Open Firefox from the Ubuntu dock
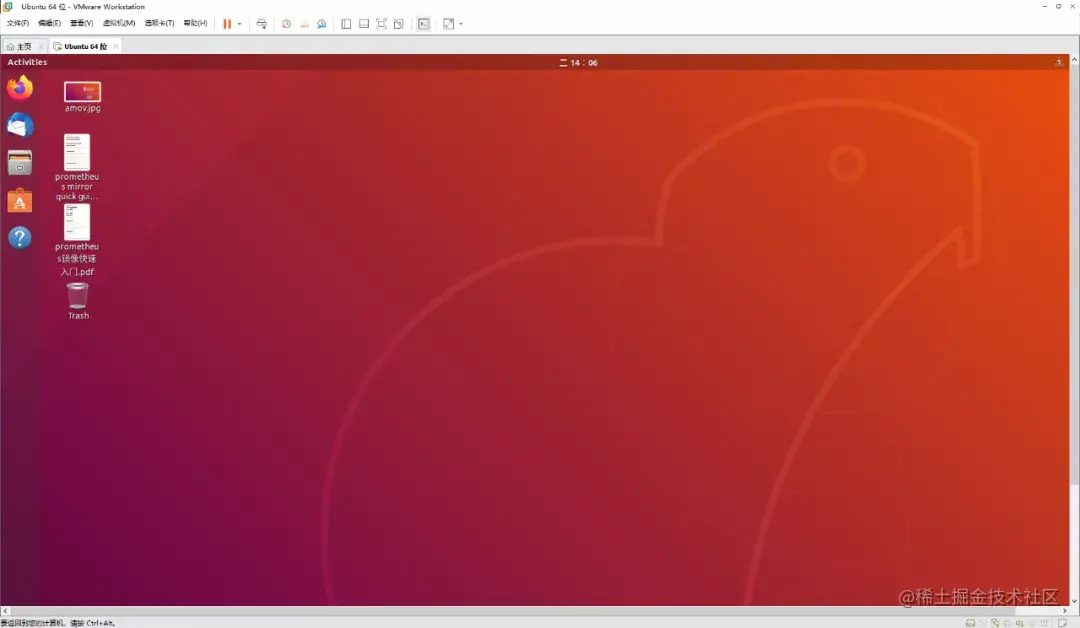The image size is (1080, 628). (x=20, y=88)
